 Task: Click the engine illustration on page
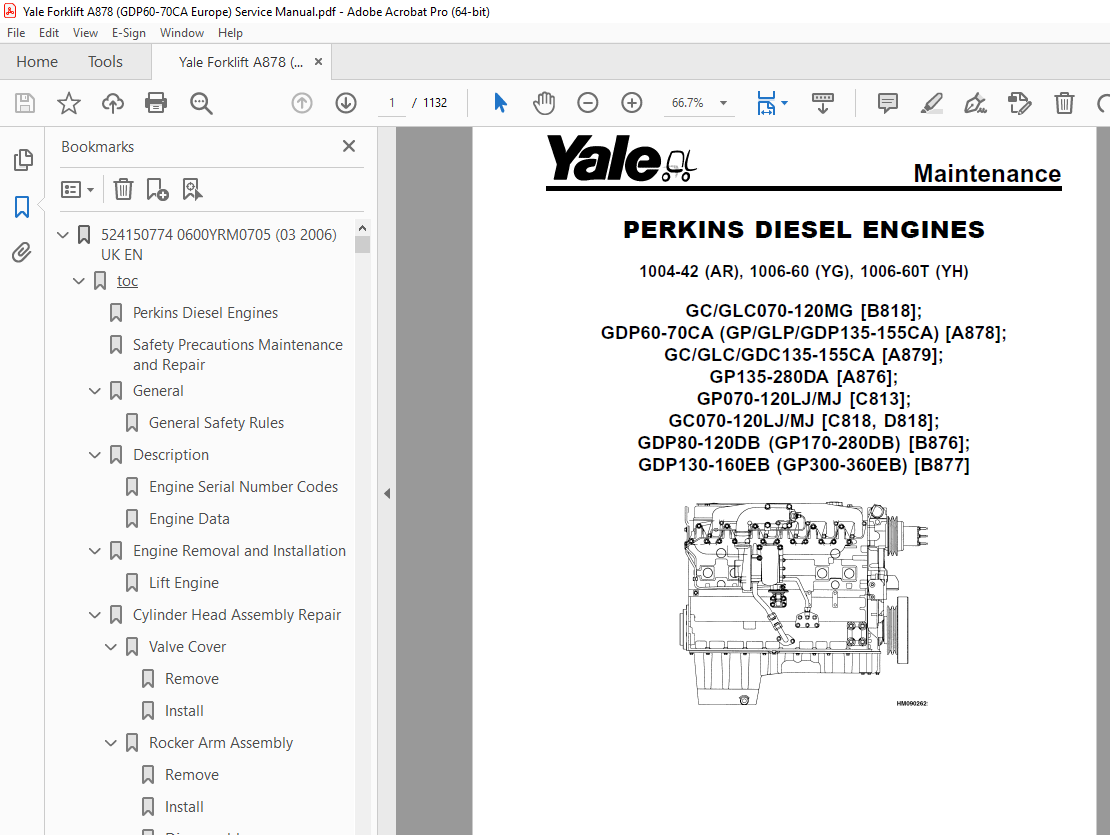pos(805,604)
